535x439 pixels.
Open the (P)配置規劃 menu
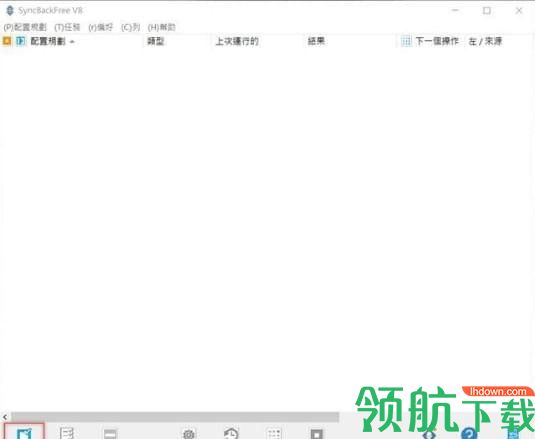[25, 27]
